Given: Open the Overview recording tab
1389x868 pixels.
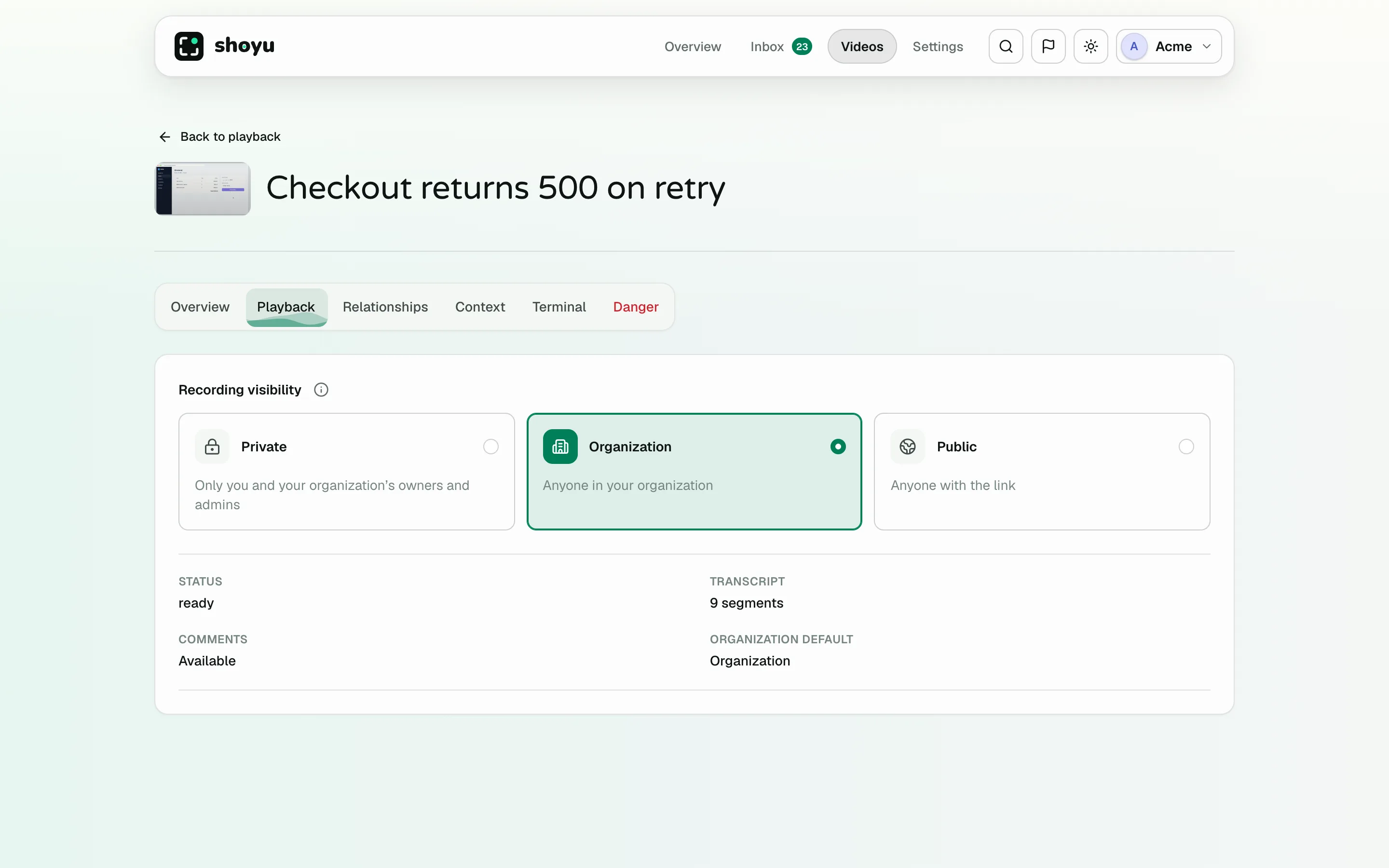Looking at the screenshot, I should click(x=200, y=307).
